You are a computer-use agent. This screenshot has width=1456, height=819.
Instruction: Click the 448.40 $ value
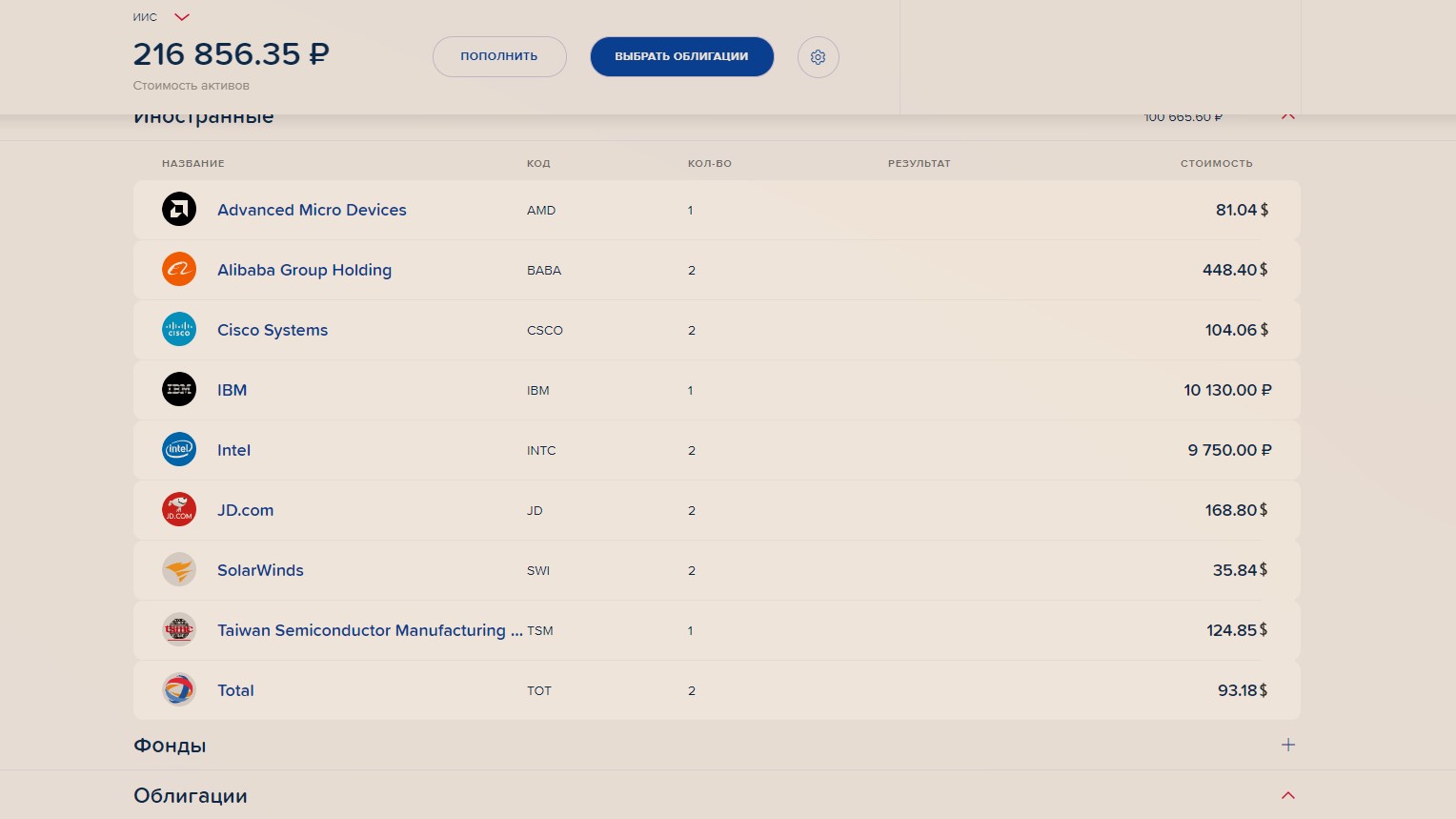point(1235,270)
